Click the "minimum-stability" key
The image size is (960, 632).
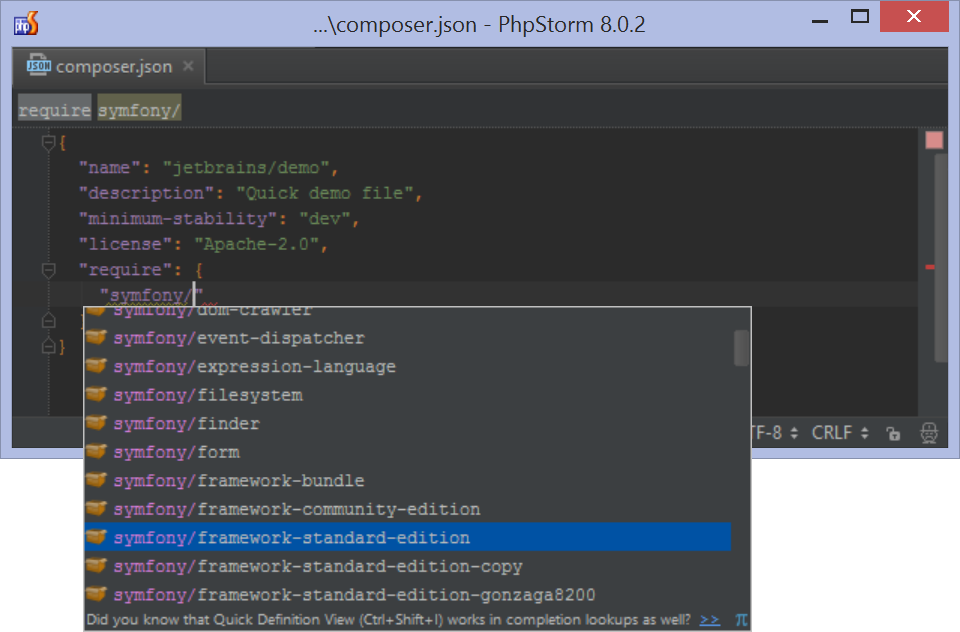(x=178, y=219)
